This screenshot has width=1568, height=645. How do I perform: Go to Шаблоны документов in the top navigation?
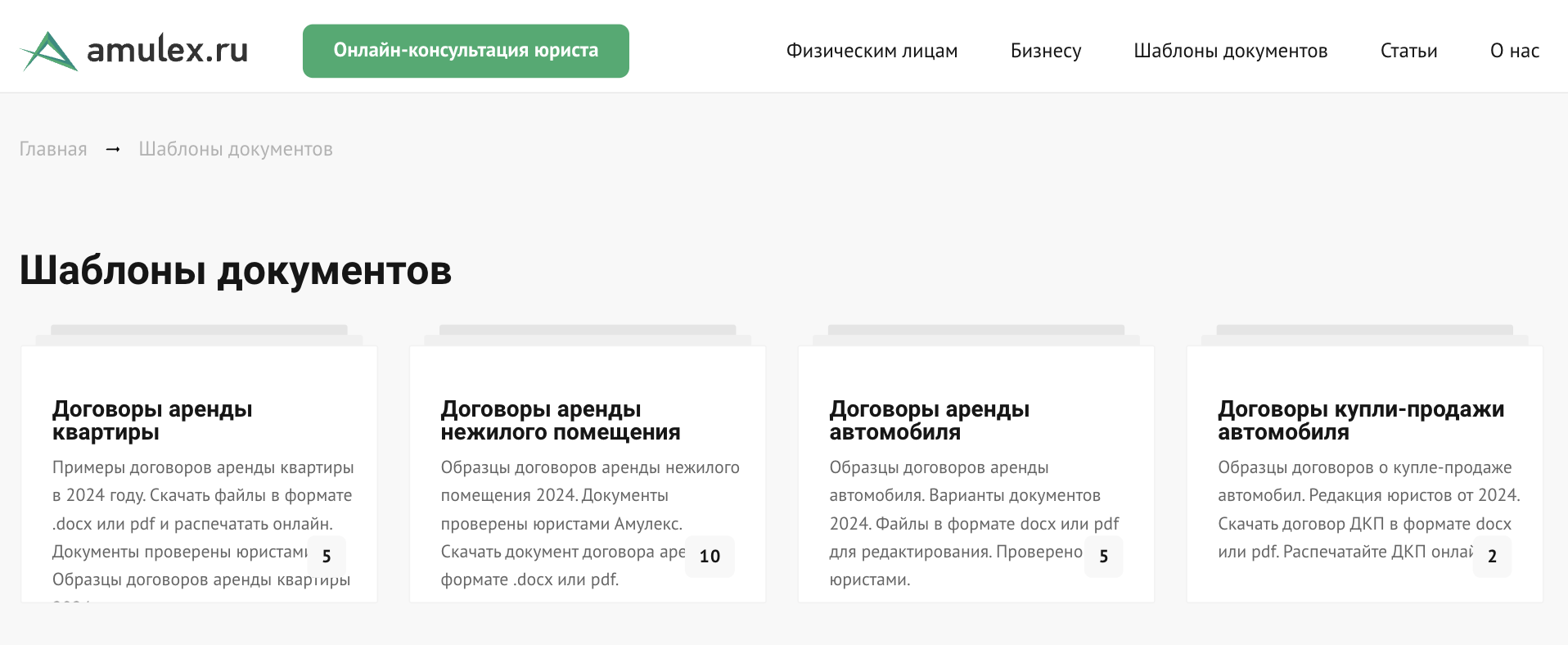(1231, 51)
